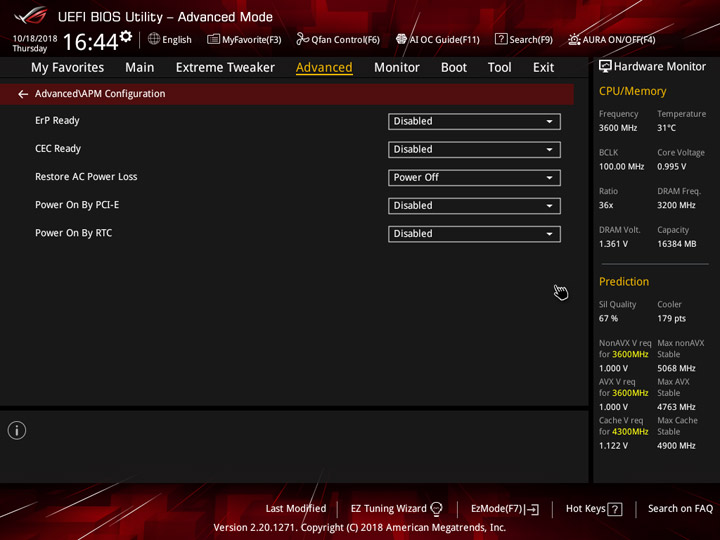Open the Tool tab

(x=499, y=68)
